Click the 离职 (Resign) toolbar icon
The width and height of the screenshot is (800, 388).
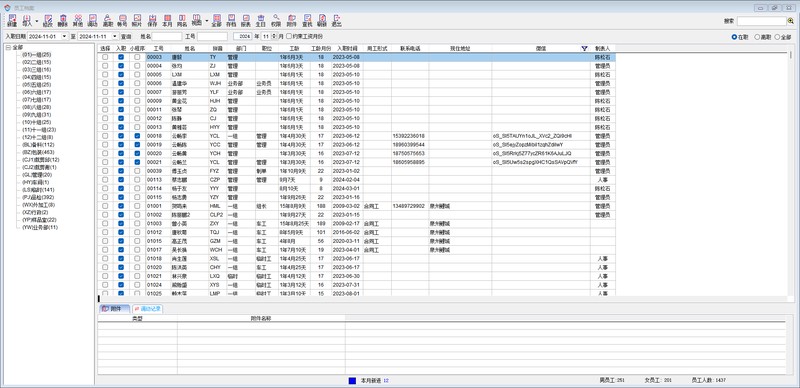click(108, 20)
